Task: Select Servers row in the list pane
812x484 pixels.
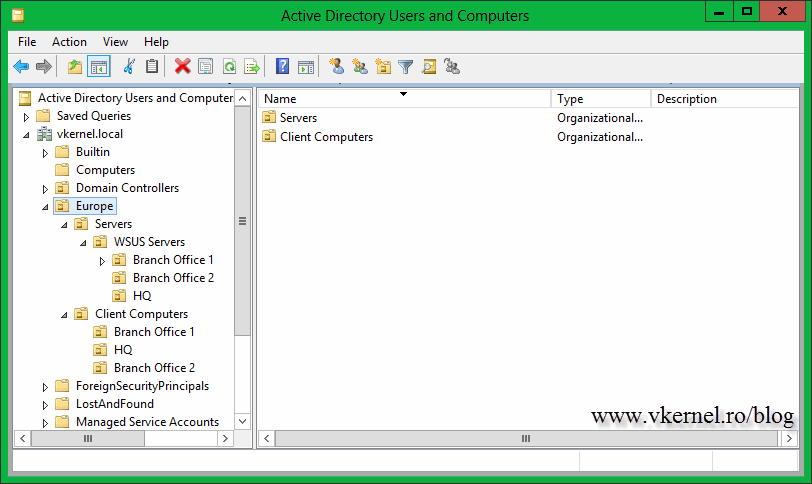Action: pos(528,118)
